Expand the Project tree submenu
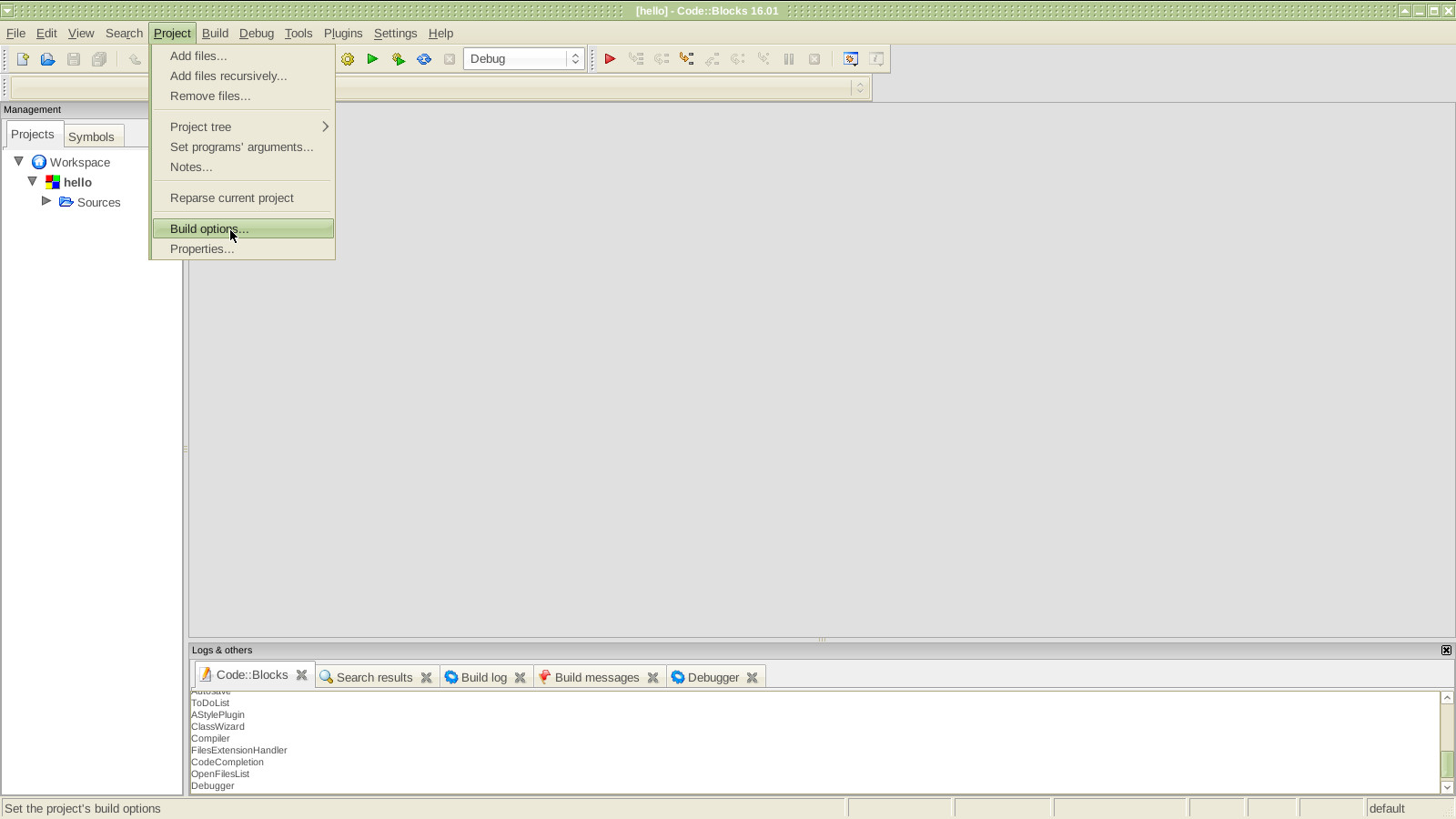This screenshot has width=1456, height=819. point(243,126)
